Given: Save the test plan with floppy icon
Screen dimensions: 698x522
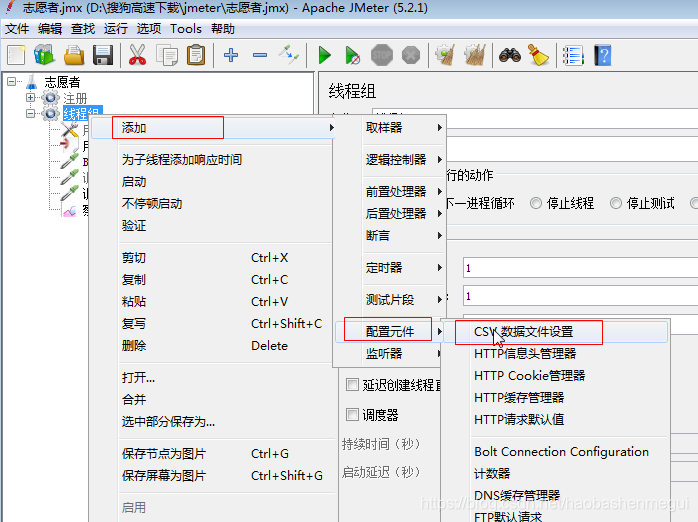Looking at the screenshot, I should pyautogui.click(x=103, y=55).
